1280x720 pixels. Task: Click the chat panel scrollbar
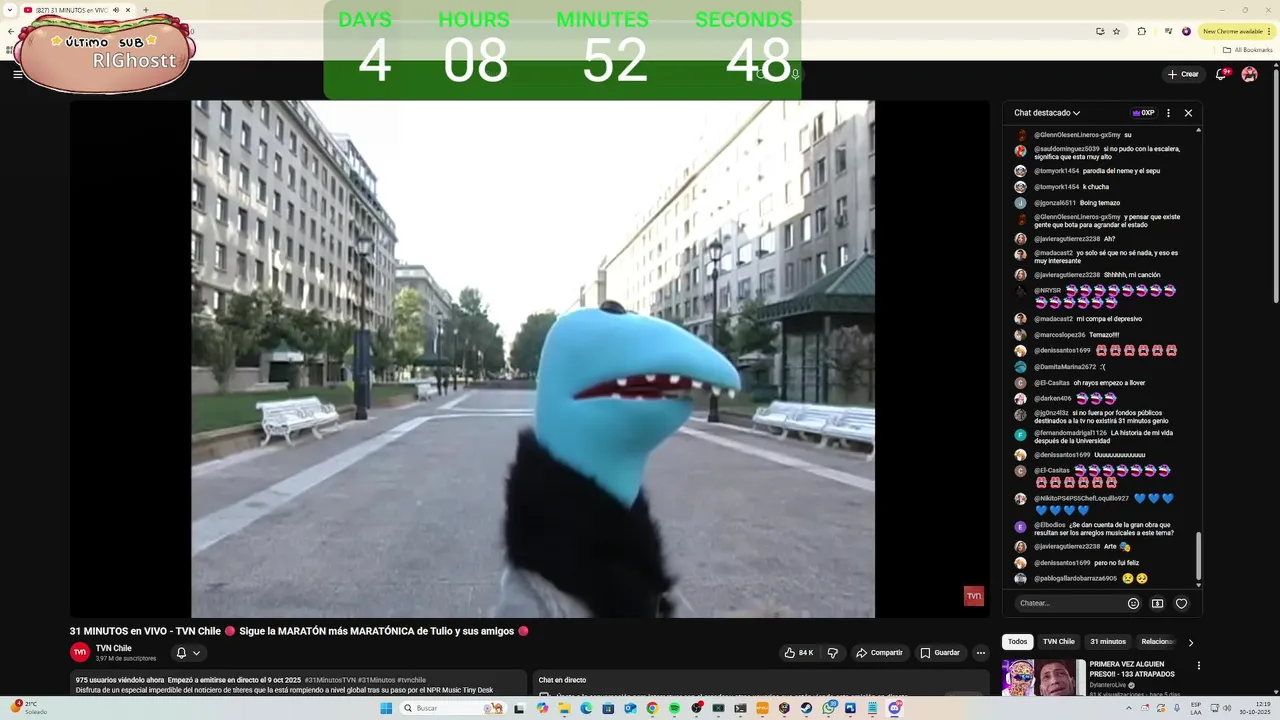(1198, 555)
